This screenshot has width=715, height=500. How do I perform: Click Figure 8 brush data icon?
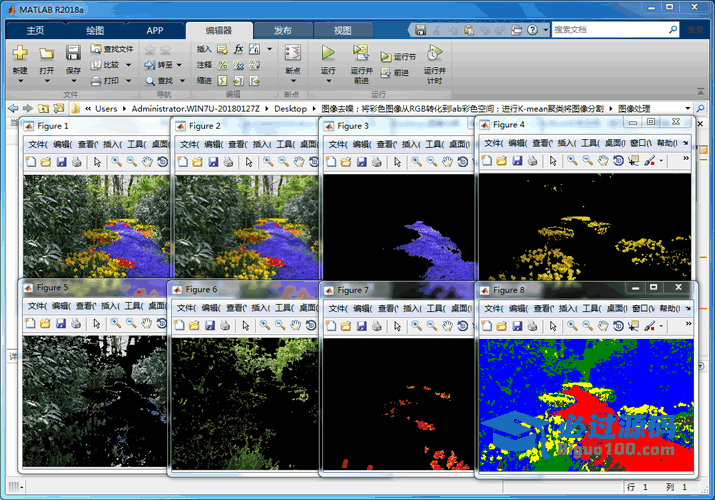650,326
